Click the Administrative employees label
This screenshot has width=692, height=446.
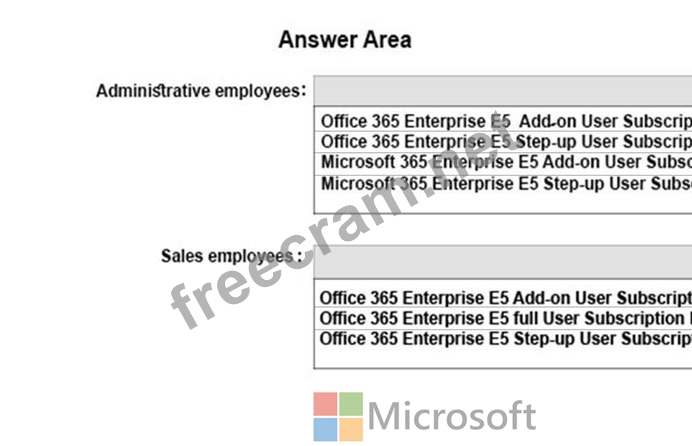[200, 91]
